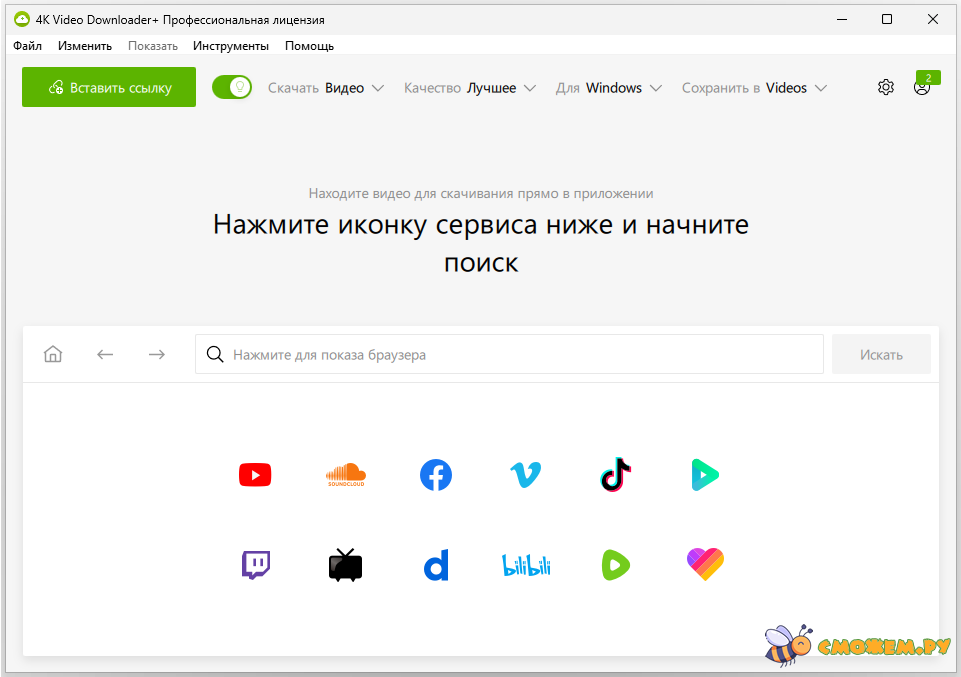961x677 pixels.
Task: Open the green-blue play triangle service icon
Action: (x=705, y=475)
